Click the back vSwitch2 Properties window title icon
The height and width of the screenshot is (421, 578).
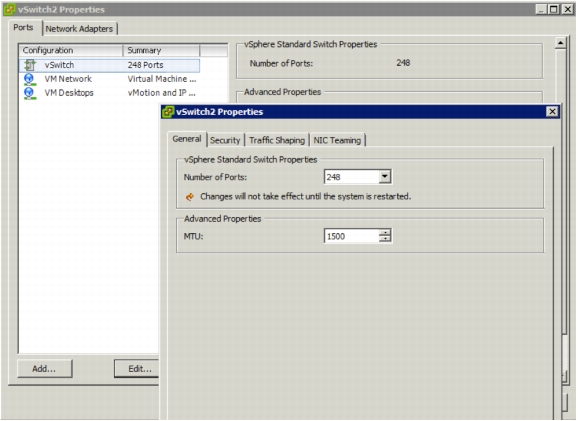(x=10, y=9)
